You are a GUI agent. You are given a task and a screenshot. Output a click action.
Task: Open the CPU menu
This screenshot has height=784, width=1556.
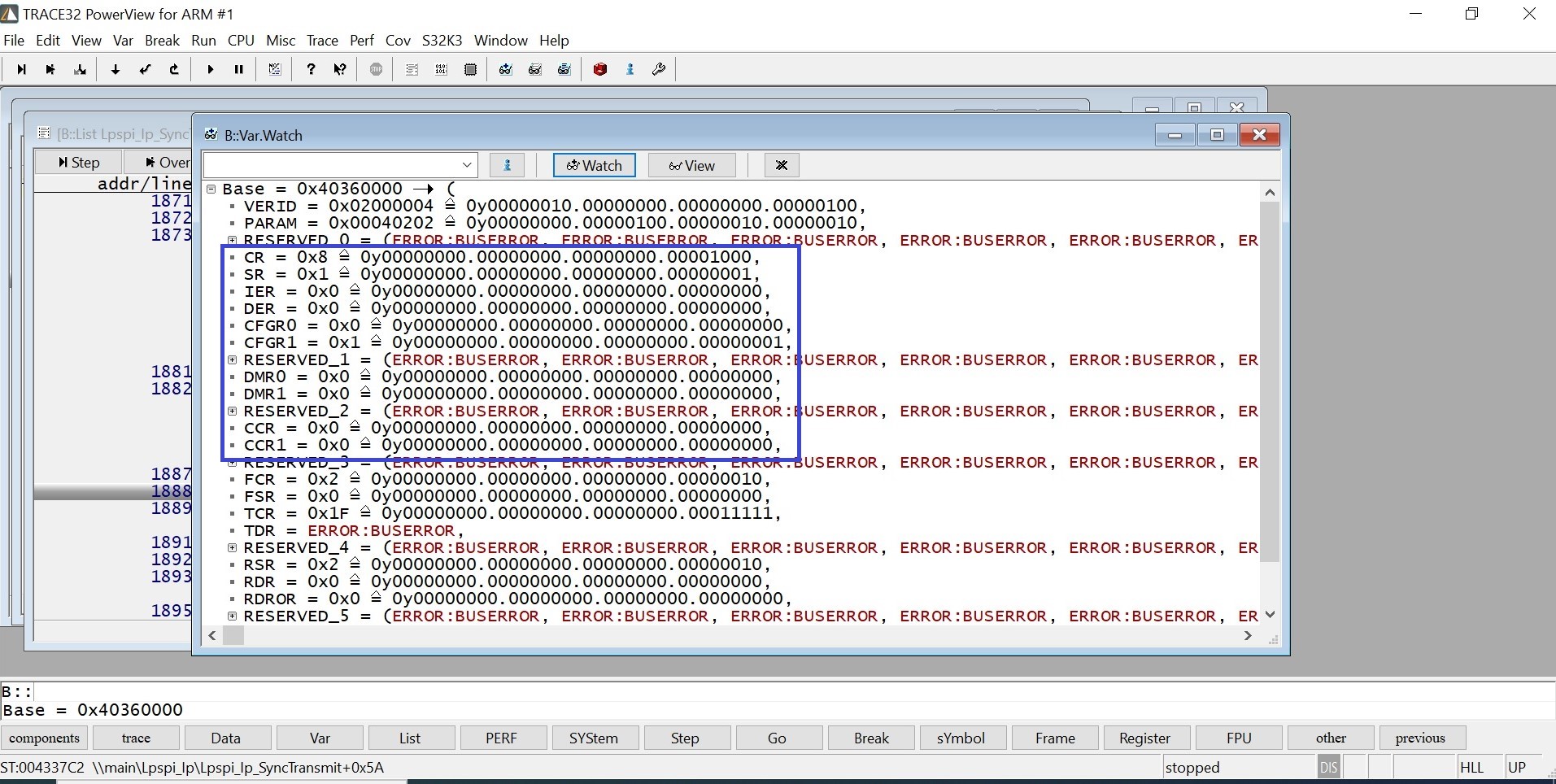point(241,41)
